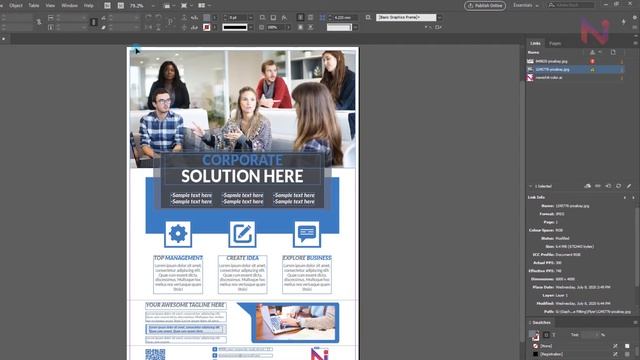Open the Arrange Documents dropdown
Viewport: 640px width, 360px height.
click(204, 6)
